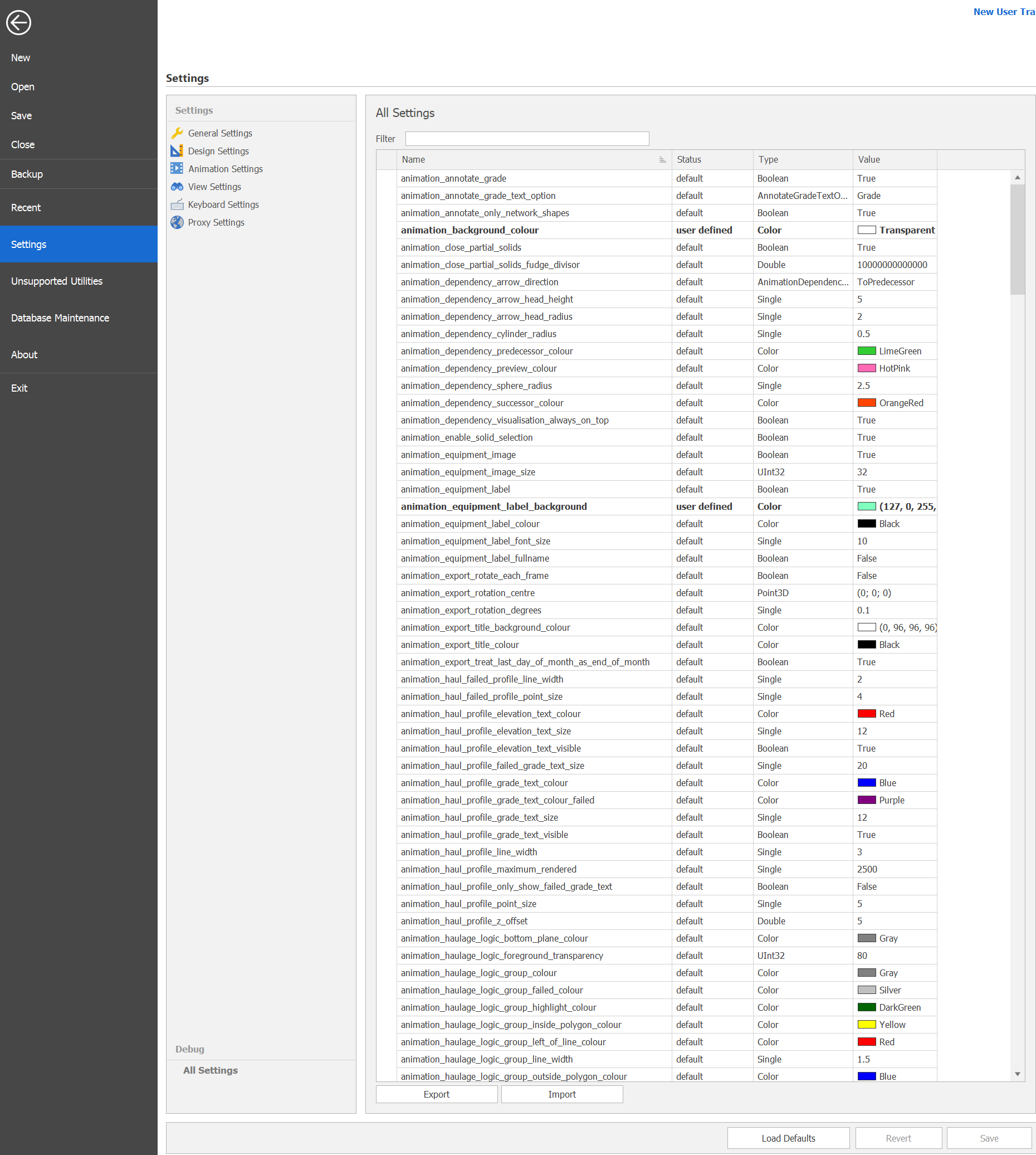
Task: Click the LimeGreen predecessor colour swatch
Action: tap(866, 351)
